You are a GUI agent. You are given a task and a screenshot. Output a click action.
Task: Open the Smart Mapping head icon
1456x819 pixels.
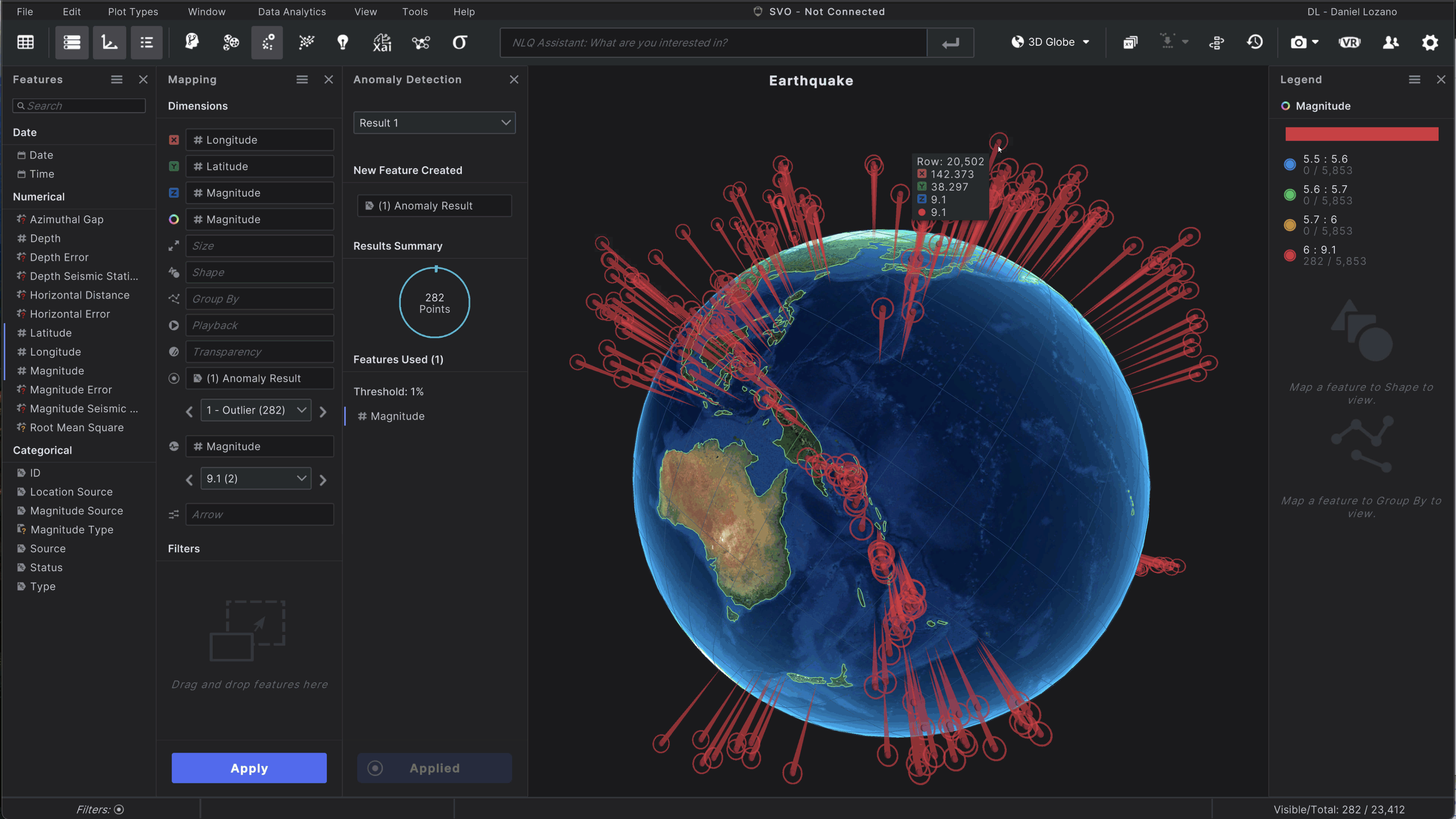point(192,42)
